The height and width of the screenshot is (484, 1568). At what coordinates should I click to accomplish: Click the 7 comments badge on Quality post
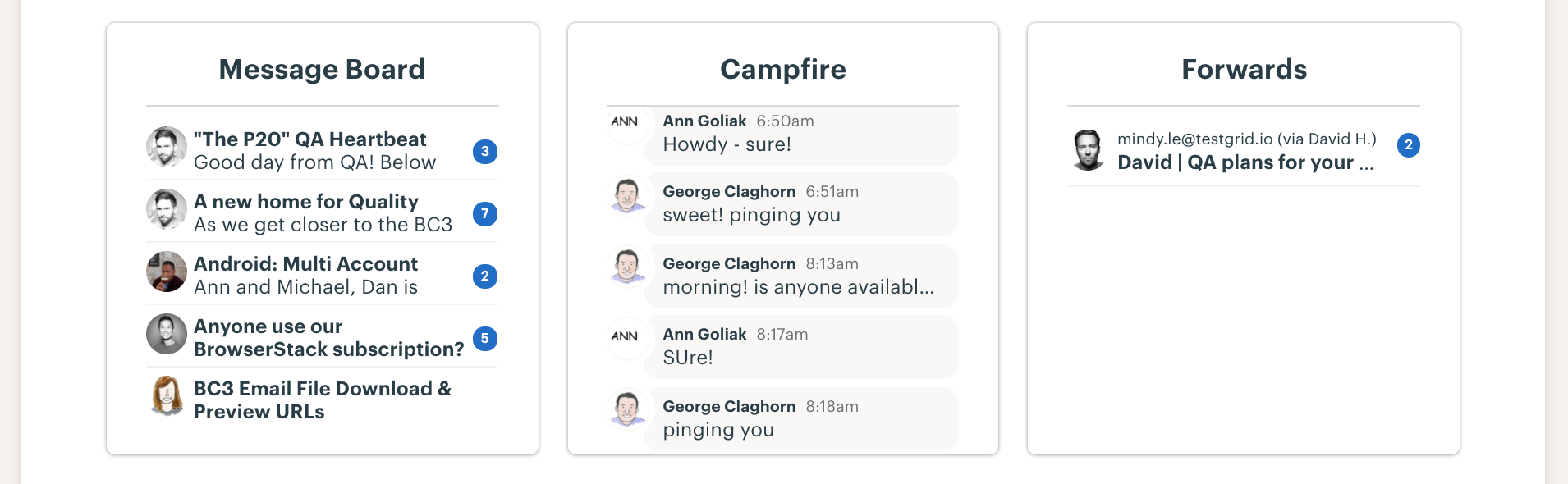tap(485, 214)
